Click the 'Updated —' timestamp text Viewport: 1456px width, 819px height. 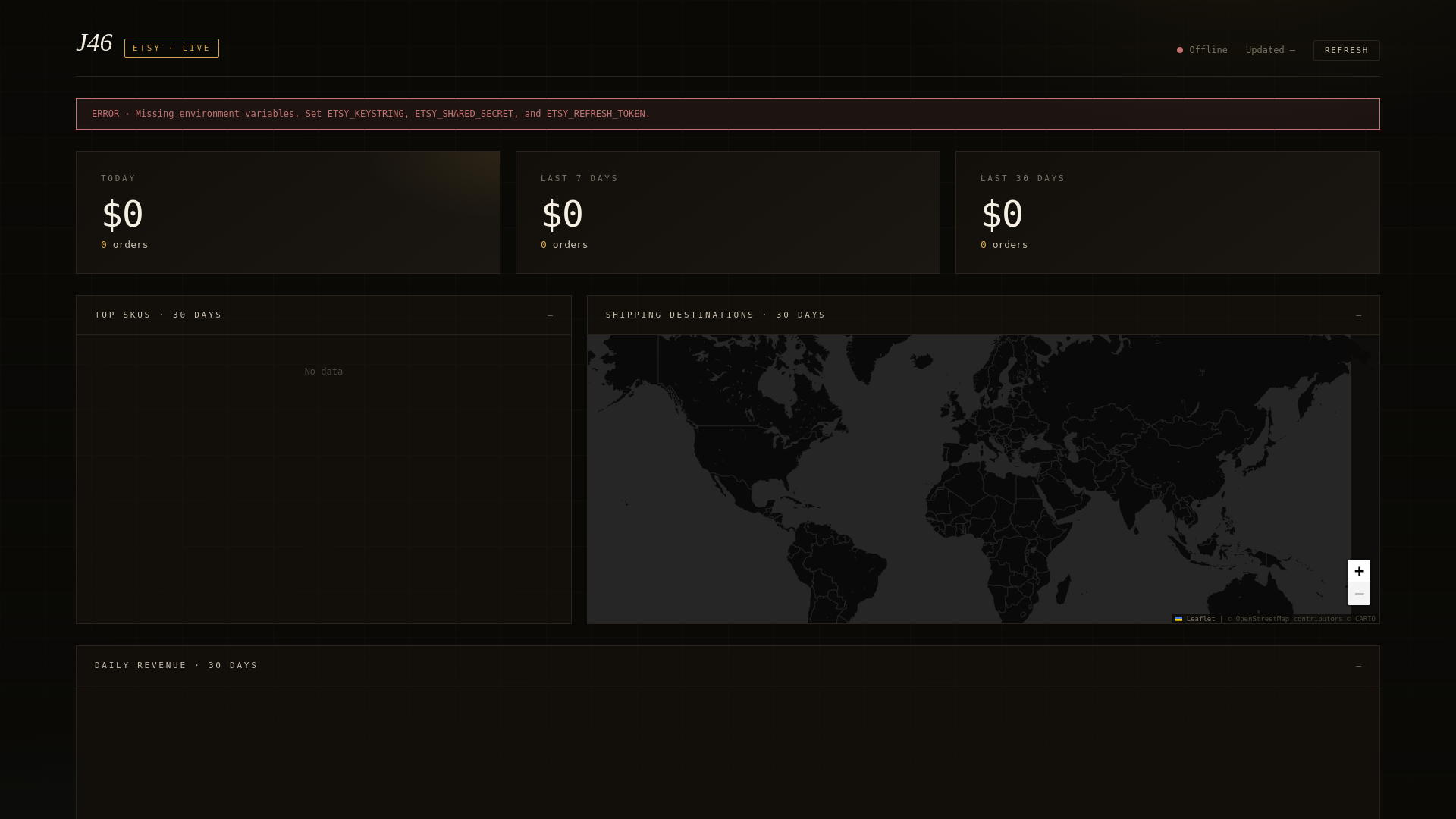coord(1270,50)
